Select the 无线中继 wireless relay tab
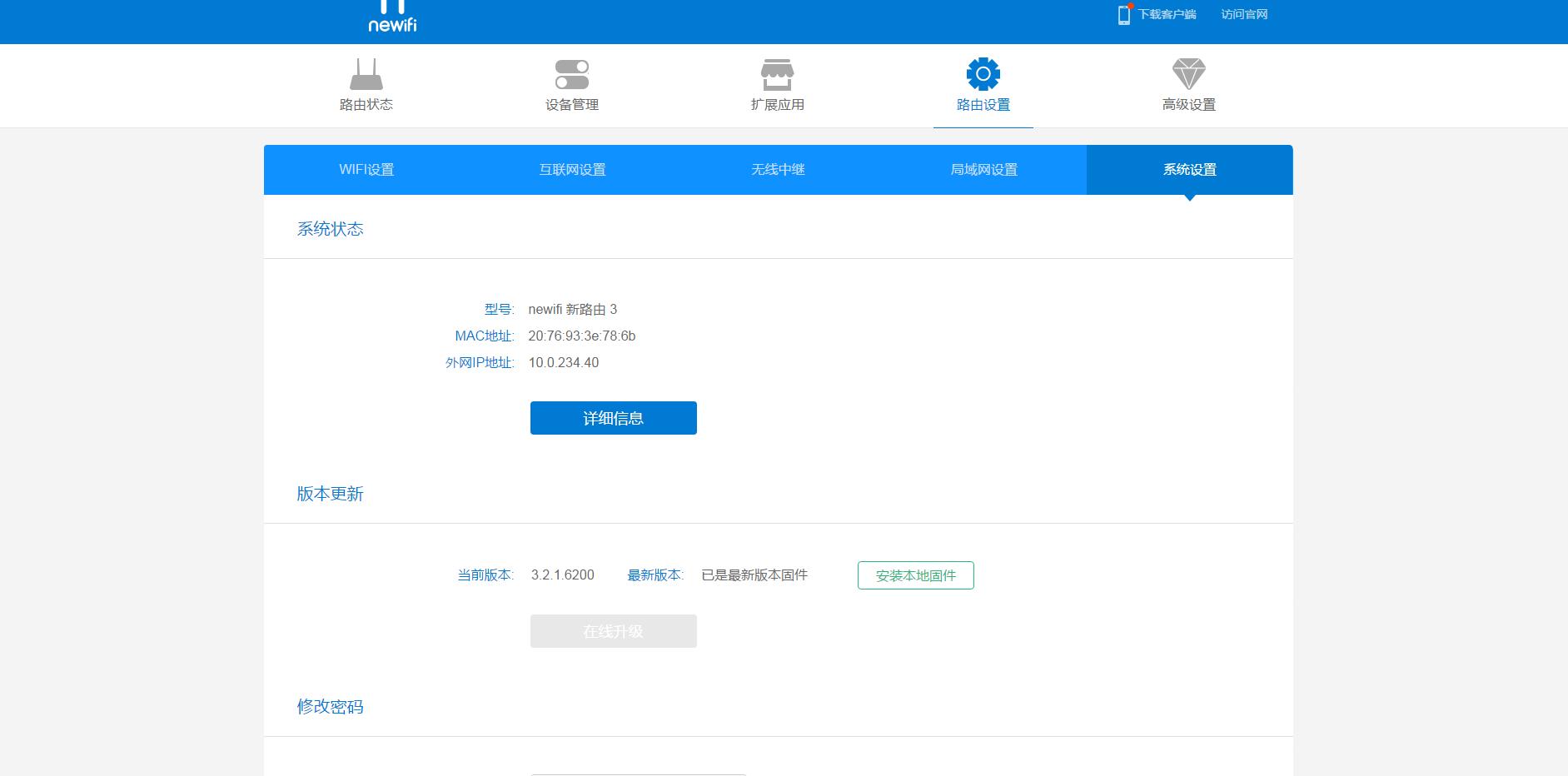The width and height of the screenshot is (1568, 776). point(777,169)
